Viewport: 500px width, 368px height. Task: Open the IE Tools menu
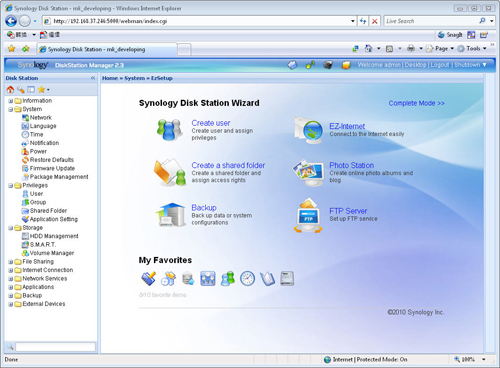pos(472,49)
